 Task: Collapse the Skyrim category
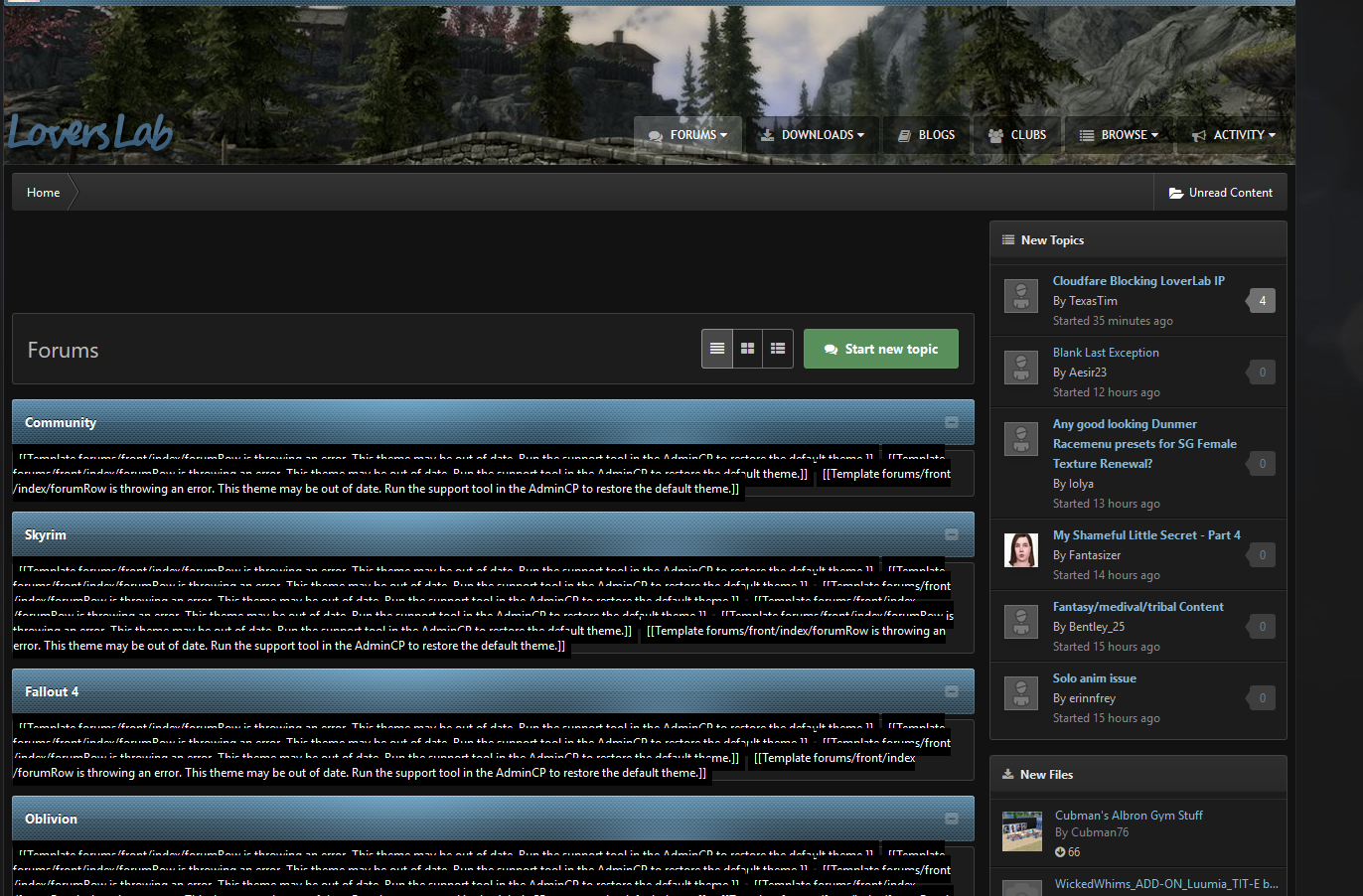[x=951, y=534]
